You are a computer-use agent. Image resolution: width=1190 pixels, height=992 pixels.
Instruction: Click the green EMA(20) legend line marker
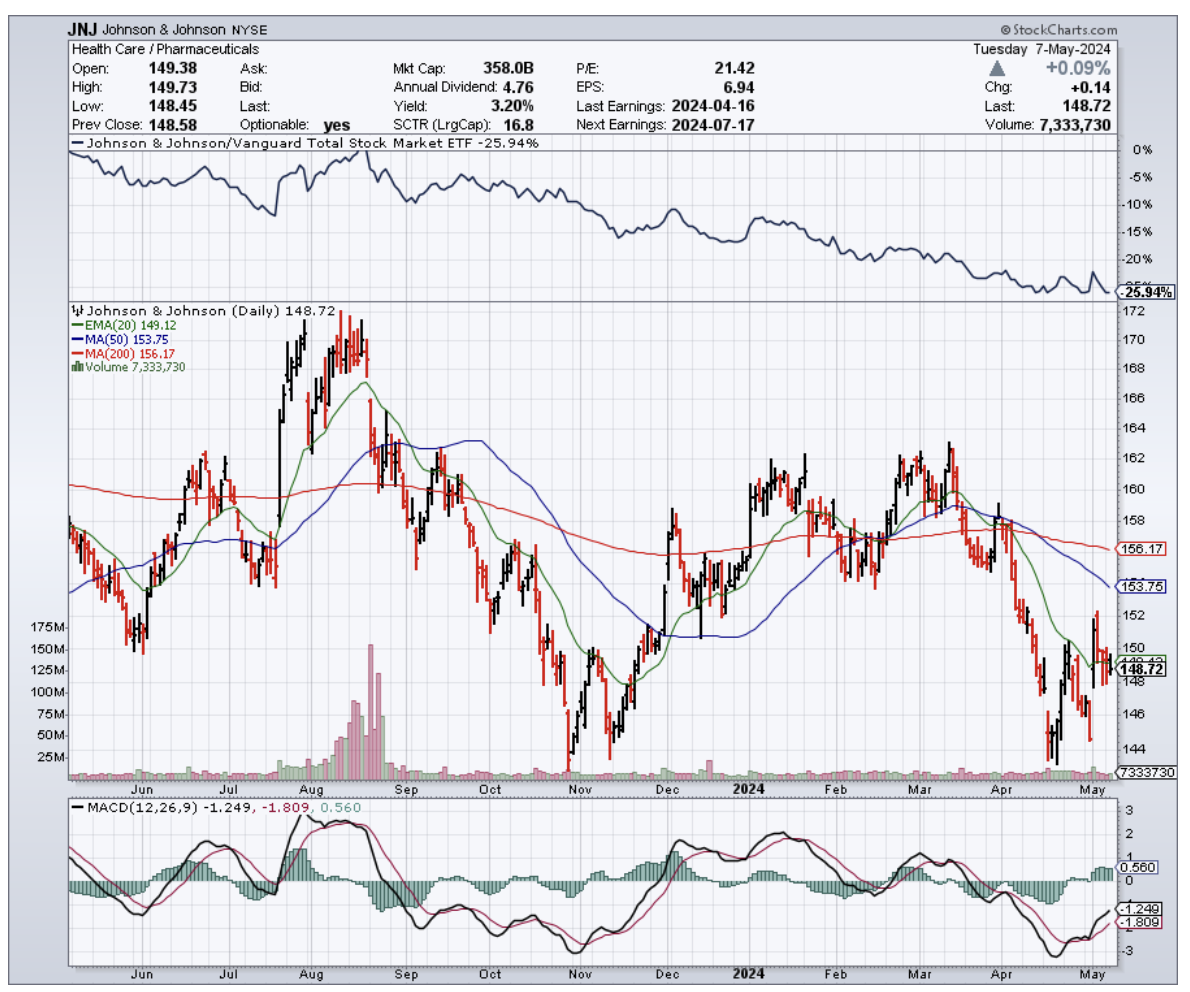tap(76, 325)
